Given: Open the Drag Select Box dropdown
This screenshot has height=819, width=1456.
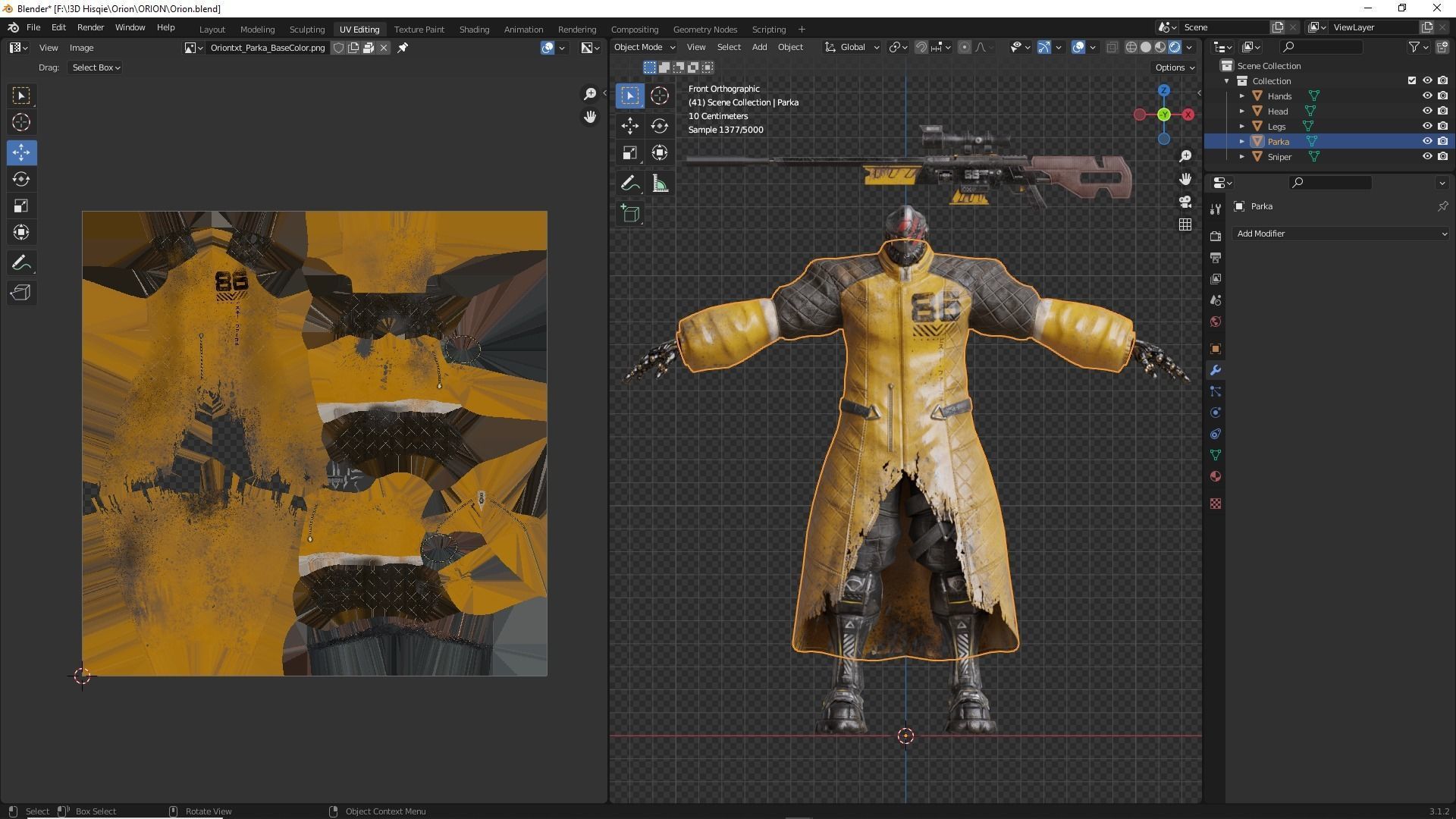Looking at the screenshot, I should 96,67.
